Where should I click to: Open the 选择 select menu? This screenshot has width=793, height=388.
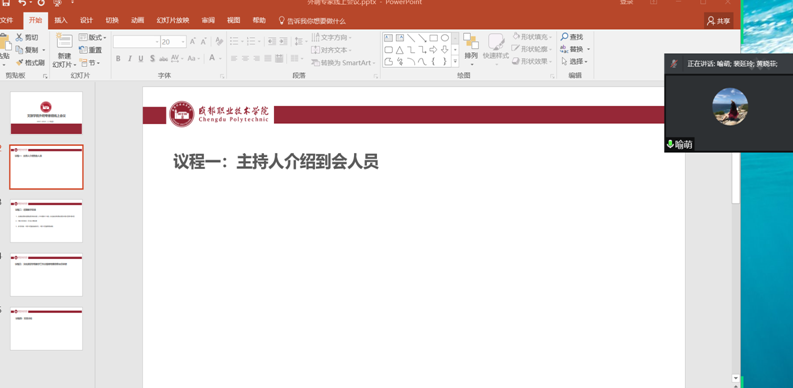tap(574, 61)
